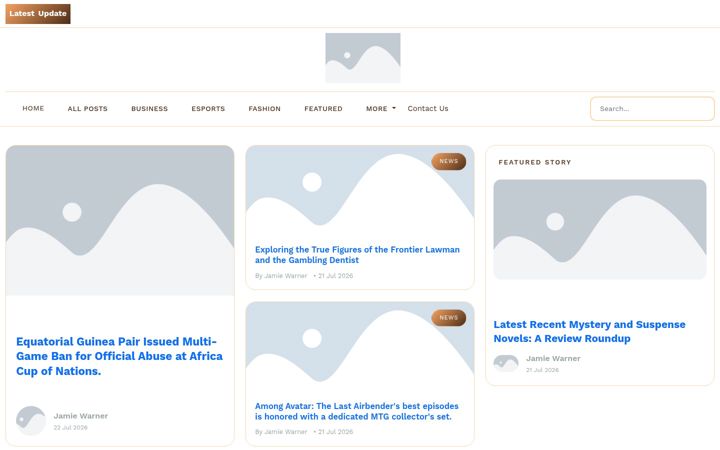Select the Esports menu item
Screen dimensions: 720x450
click(208, 109)
